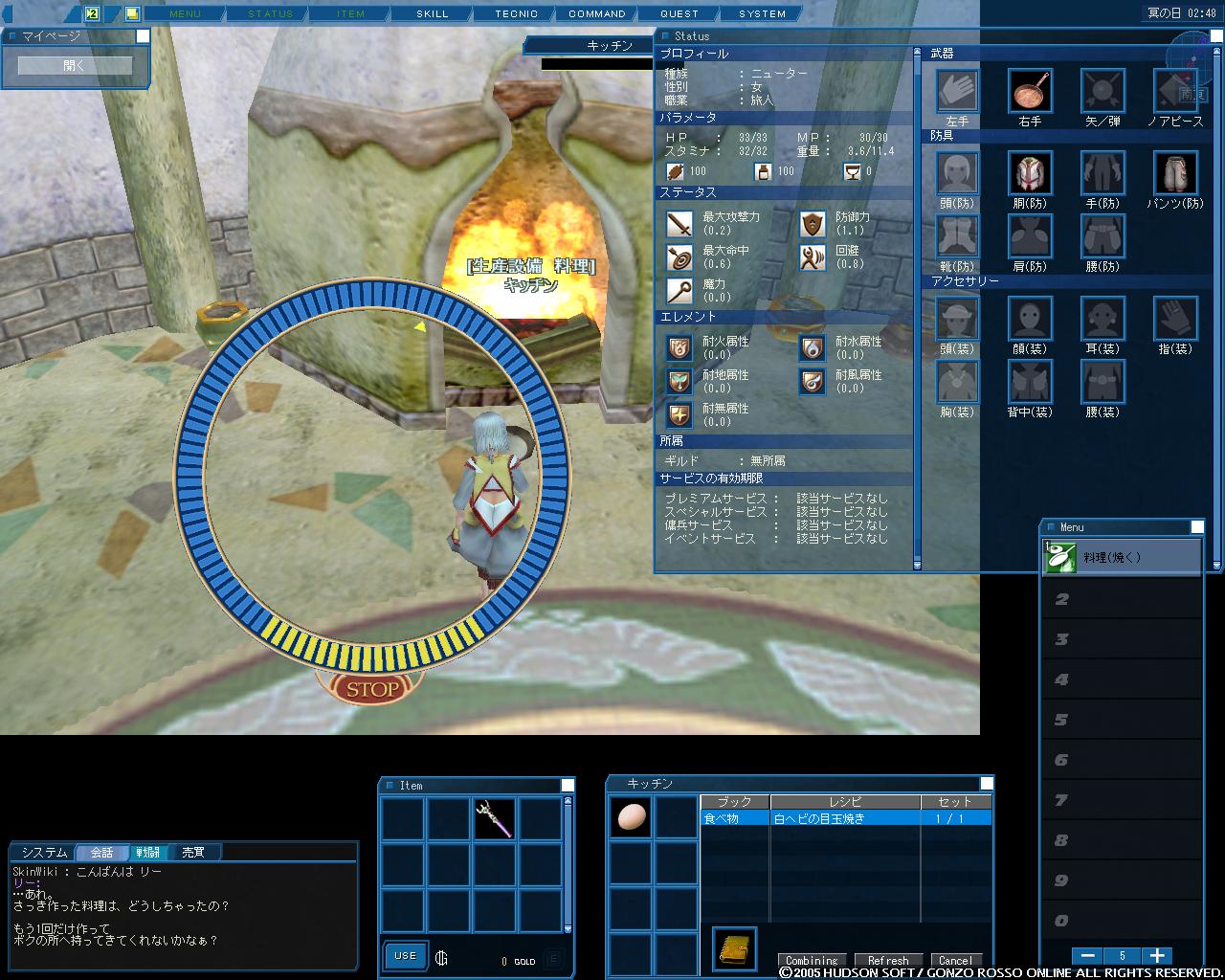
Task: Select the staff item in Item window
Action: pos(494,818)
